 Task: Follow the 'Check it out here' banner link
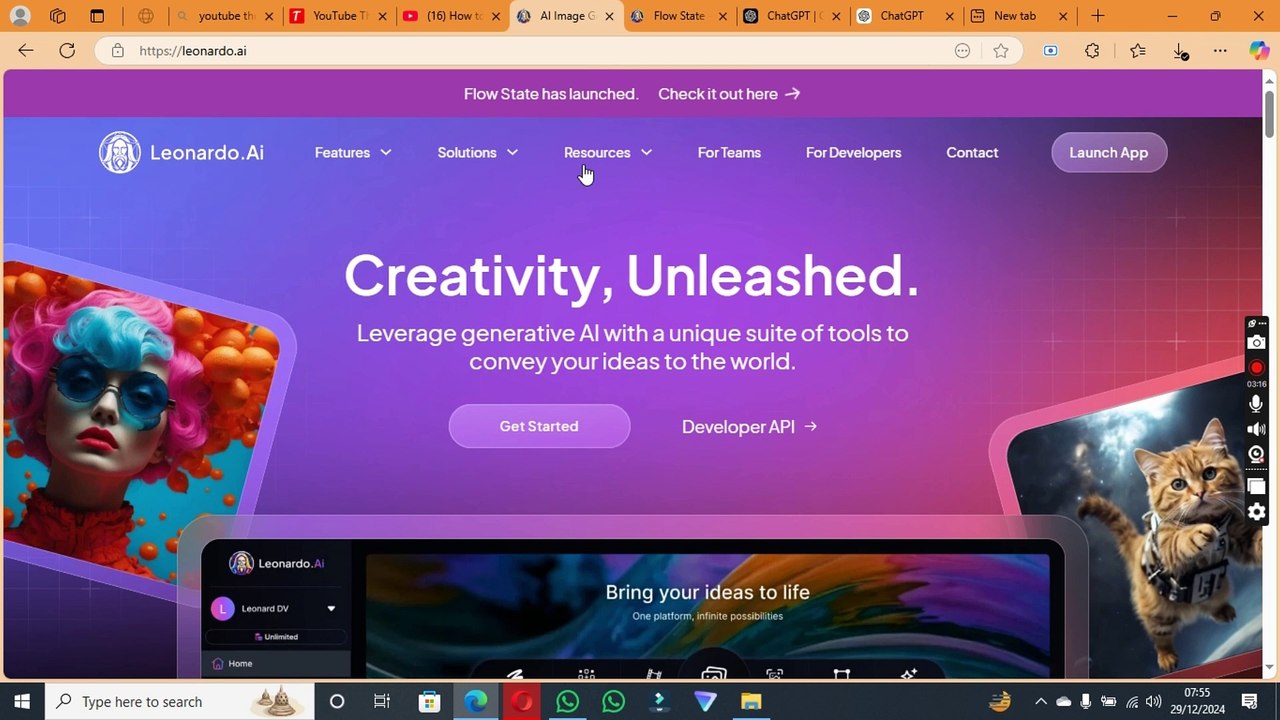[x=729, y=94]
